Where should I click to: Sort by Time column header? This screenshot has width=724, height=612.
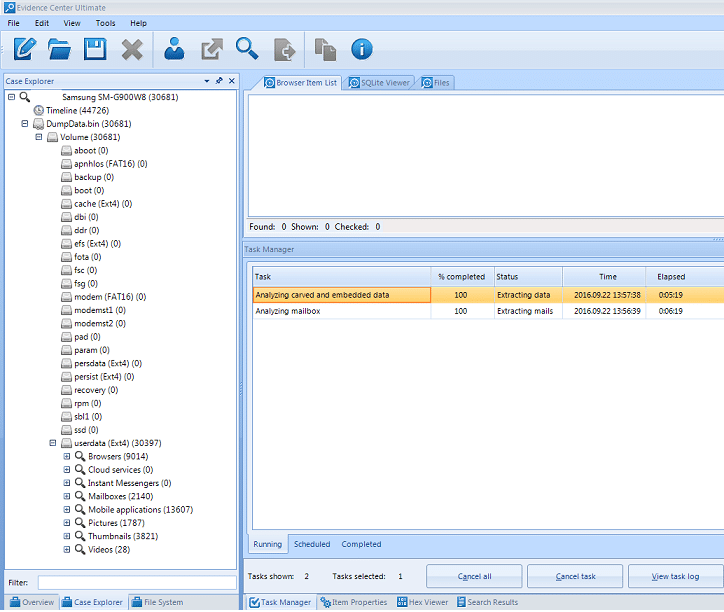604,277
